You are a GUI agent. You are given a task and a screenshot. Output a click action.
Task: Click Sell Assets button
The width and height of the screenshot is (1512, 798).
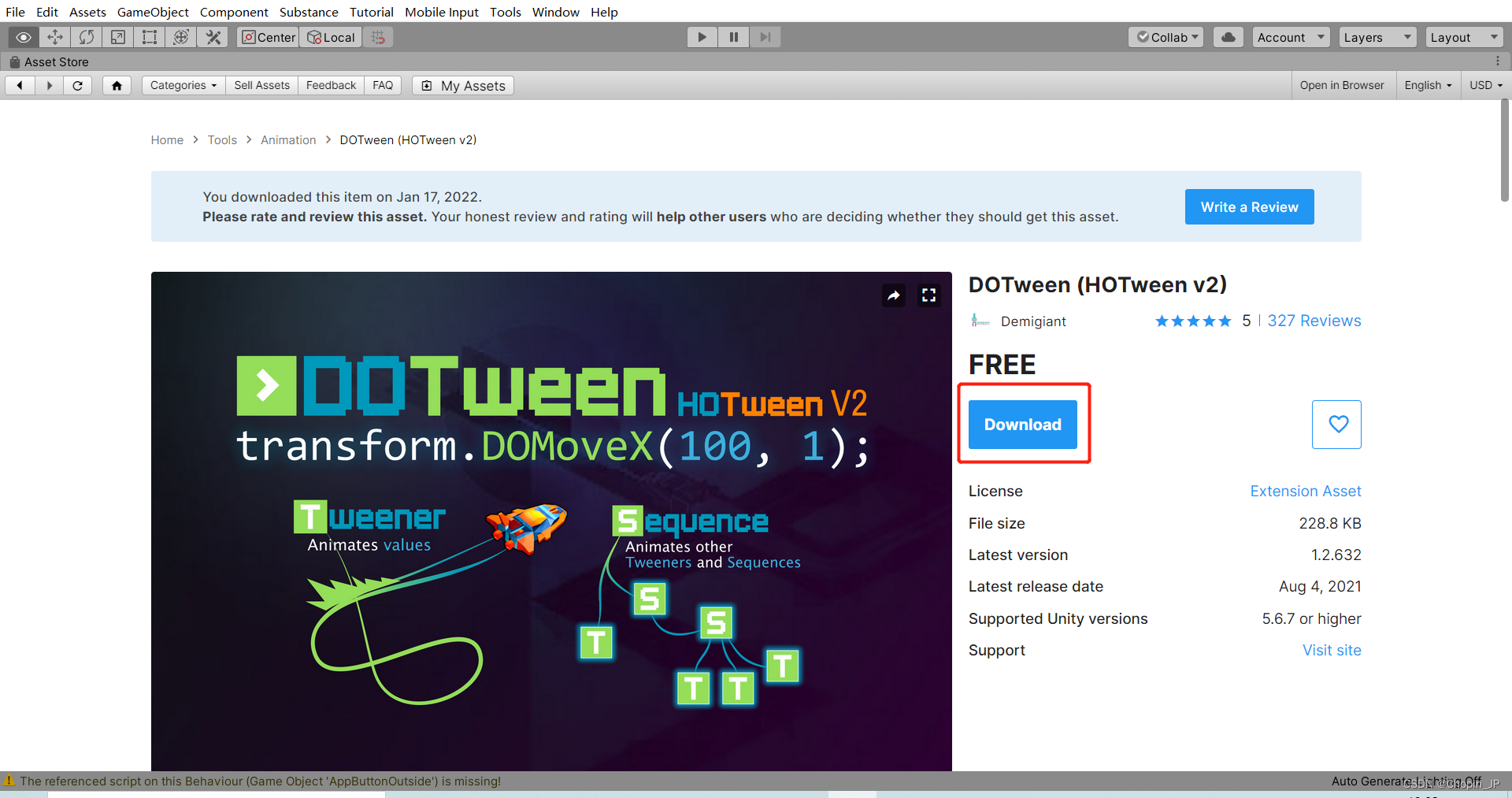click(x=261, y=85)
